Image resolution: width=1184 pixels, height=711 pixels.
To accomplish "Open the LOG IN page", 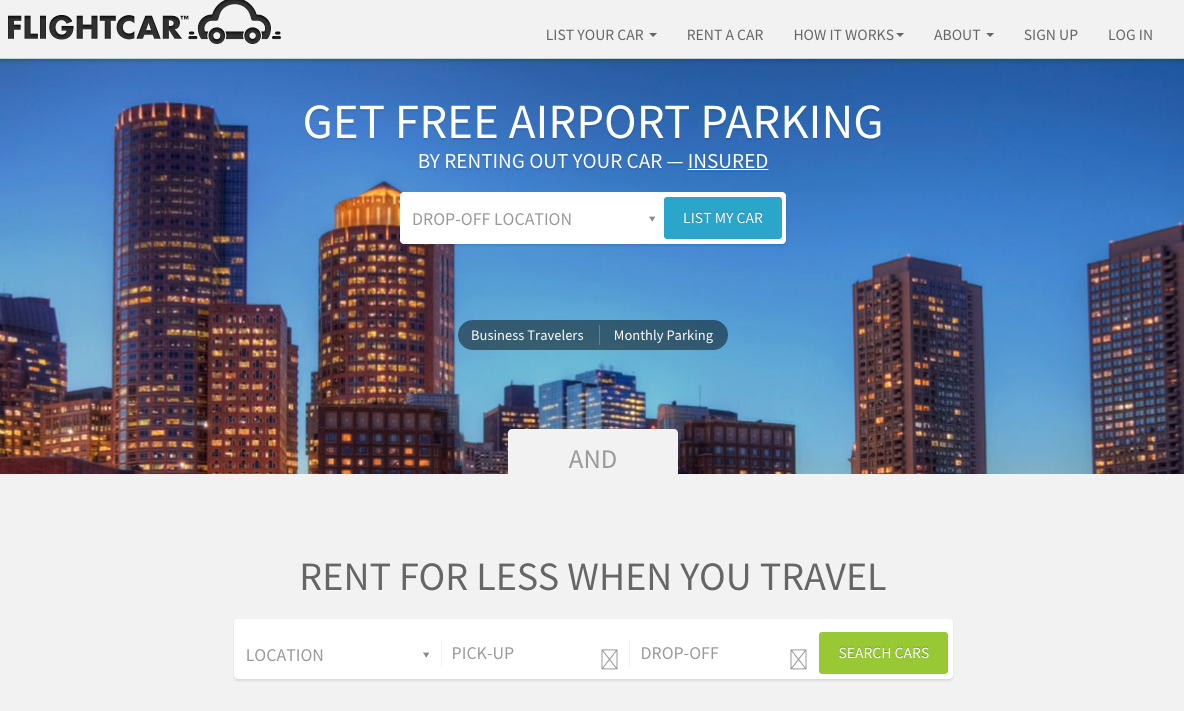I will pyautogui.click(x=1130, y=35).
